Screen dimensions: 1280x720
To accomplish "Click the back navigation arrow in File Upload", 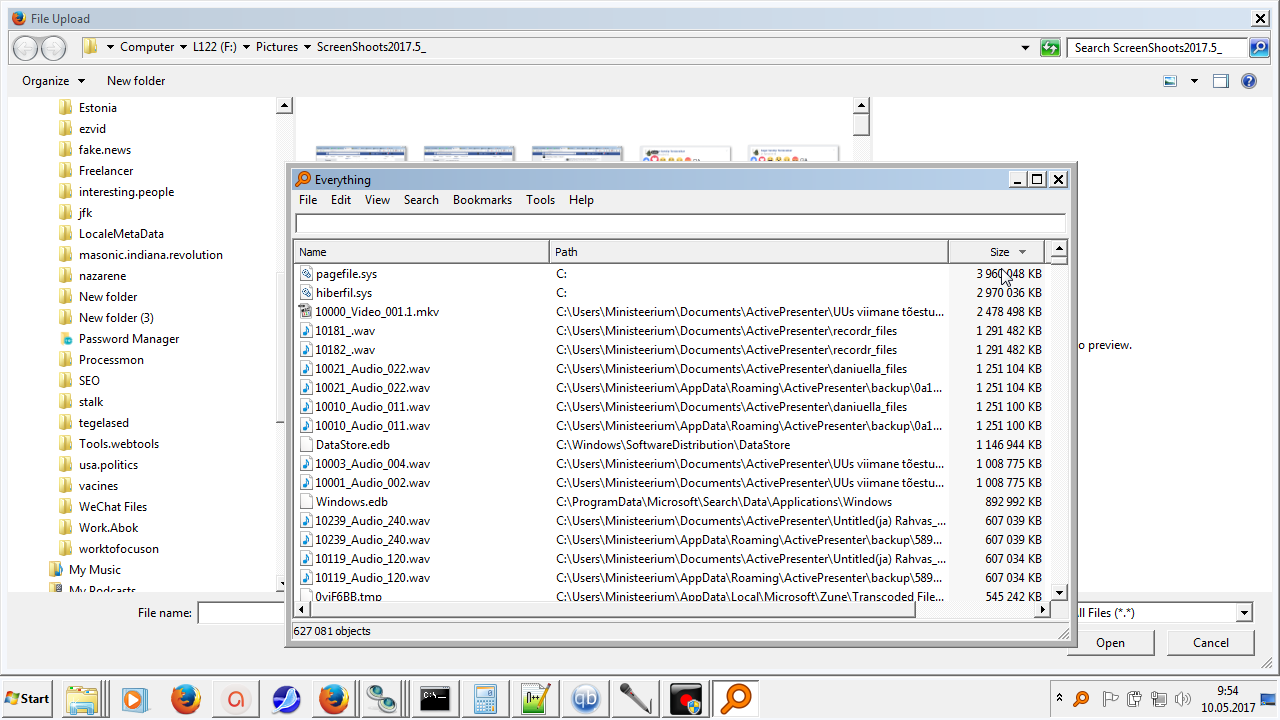I will coord(26,48).
